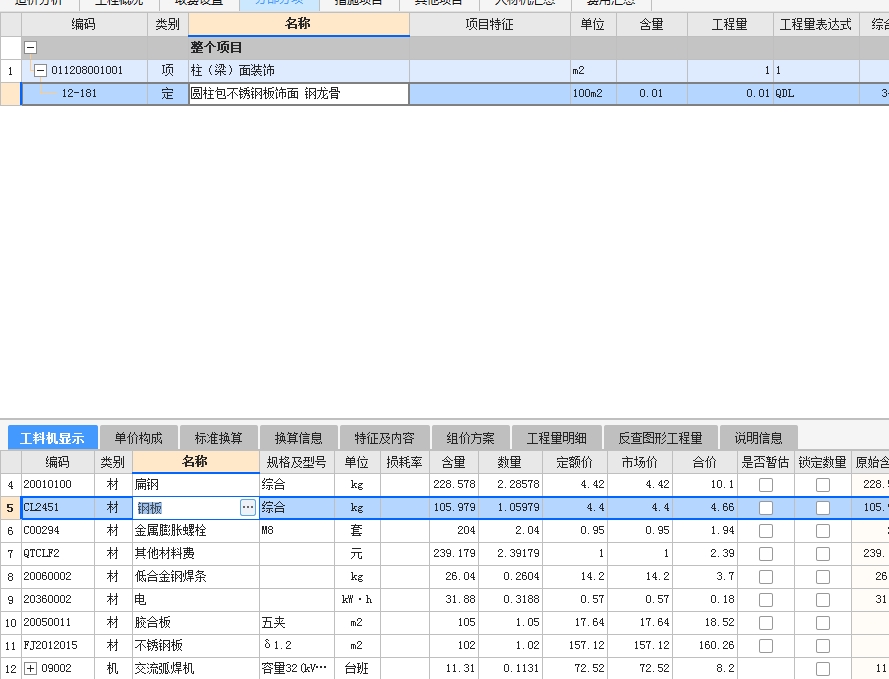Expand the 09002 交流弧焊机 row

point(31,669)
